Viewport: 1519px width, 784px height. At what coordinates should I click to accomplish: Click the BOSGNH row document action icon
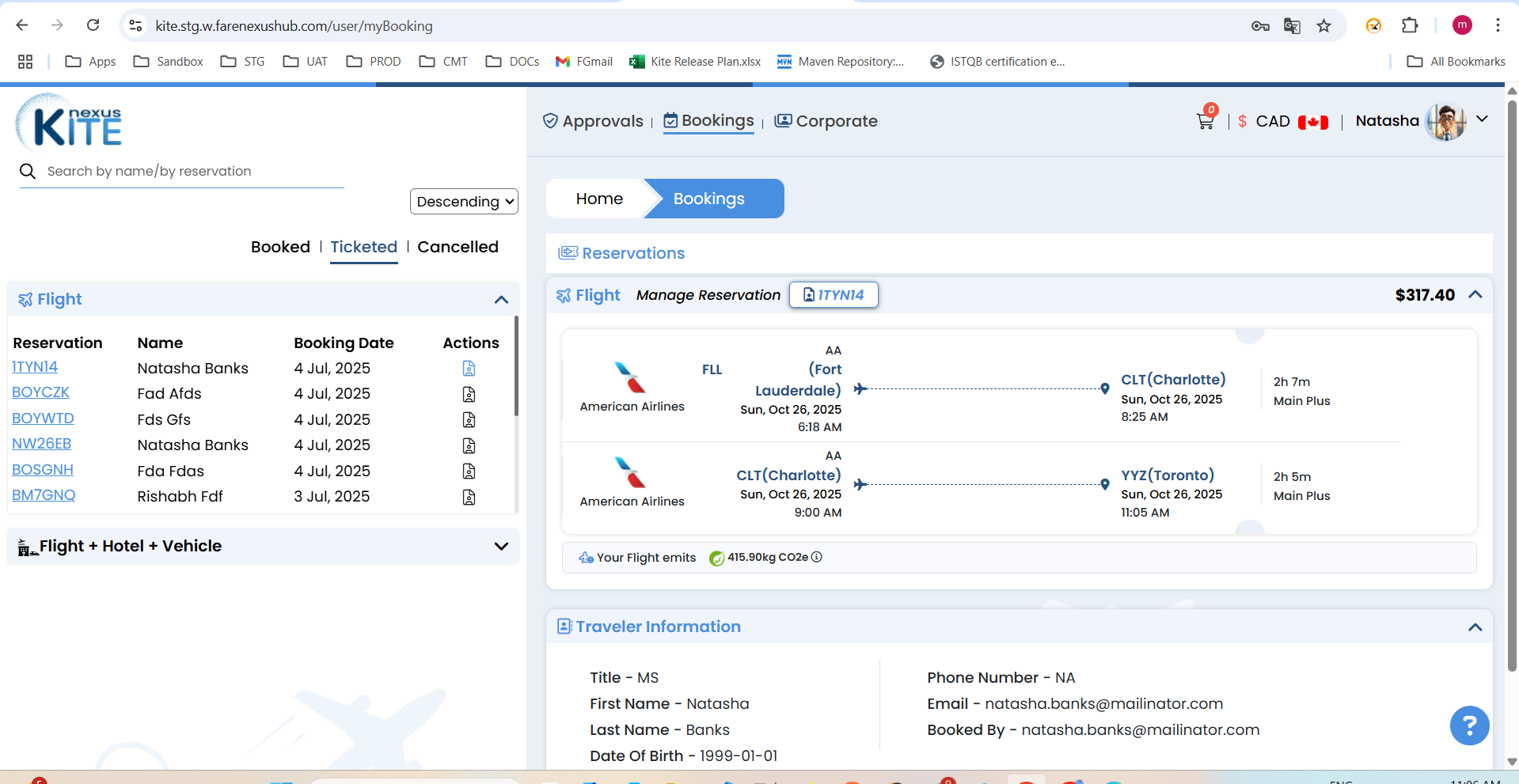(469, 472)
